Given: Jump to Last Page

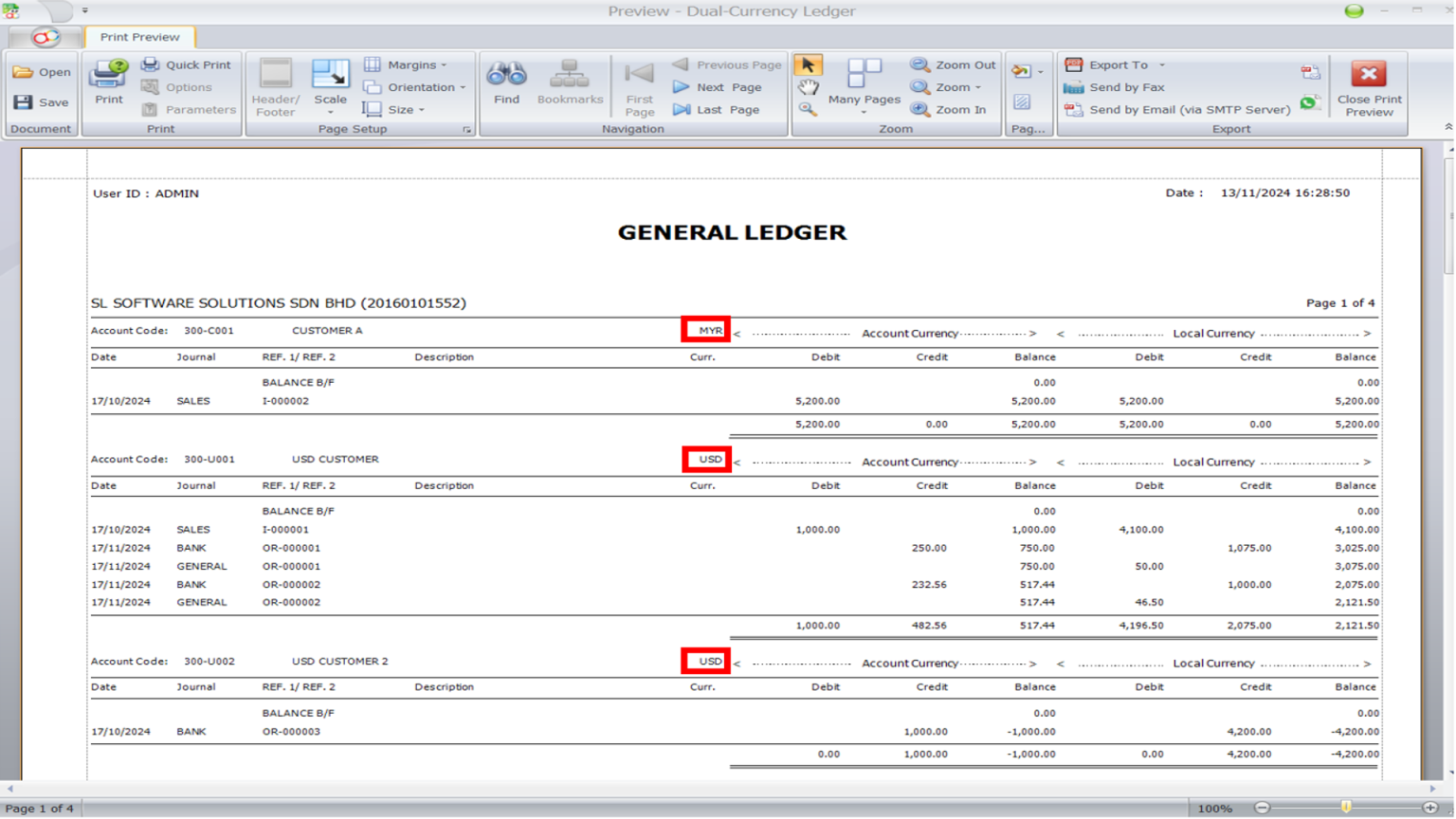Looking at the screenshot, I should (717, 110).
